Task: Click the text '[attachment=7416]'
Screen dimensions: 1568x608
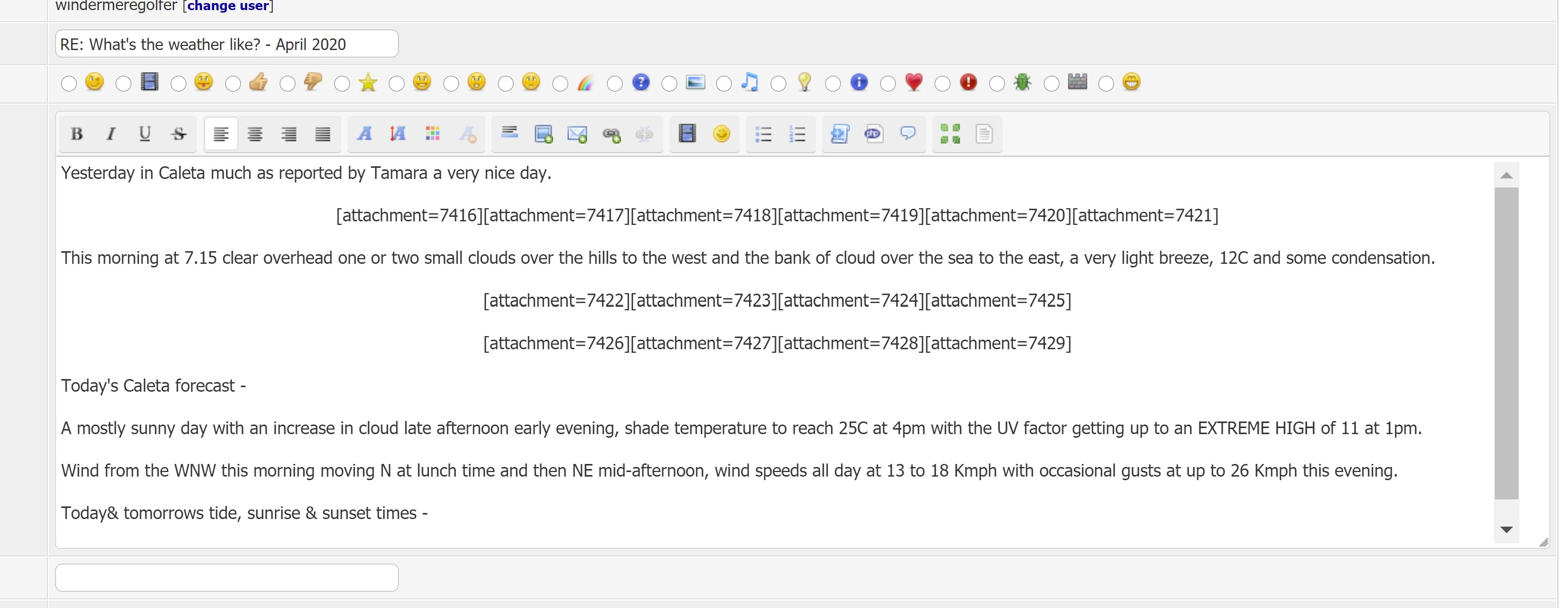Action: (x=410, y=216)
